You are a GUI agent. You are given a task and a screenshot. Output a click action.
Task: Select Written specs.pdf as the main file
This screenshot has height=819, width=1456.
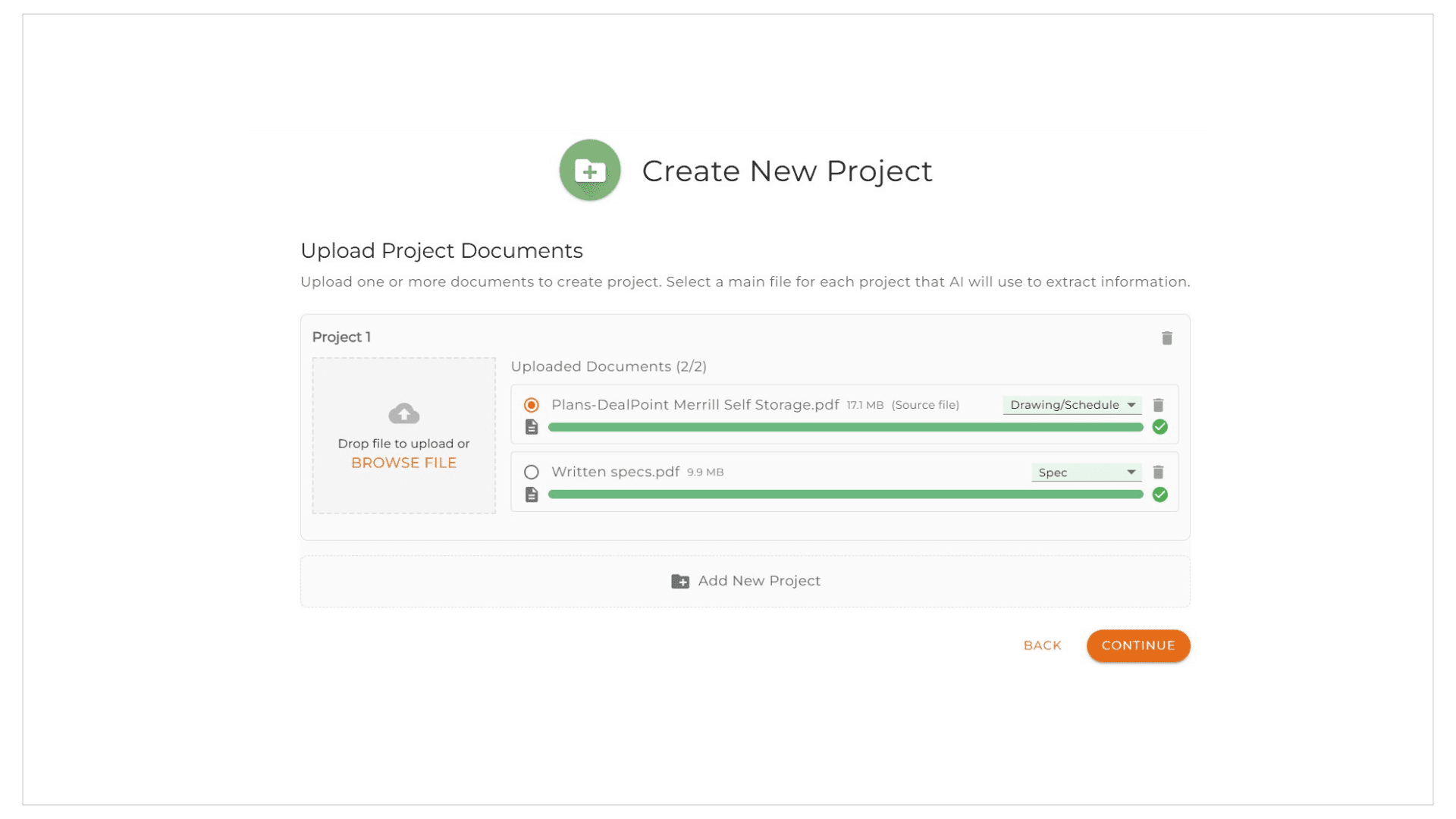(x=532, y=472)
